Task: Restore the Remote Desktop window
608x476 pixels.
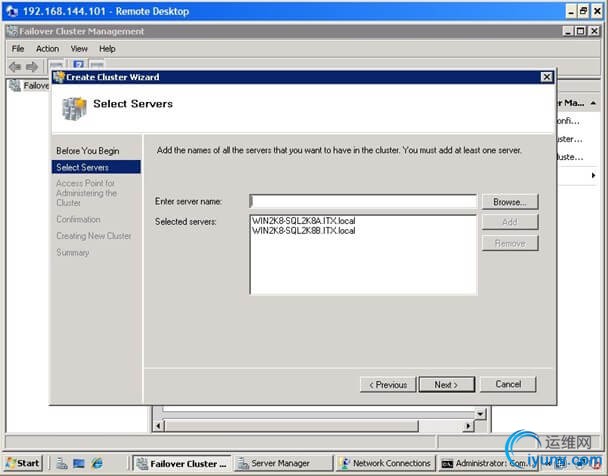Action: tap(584, 11)
